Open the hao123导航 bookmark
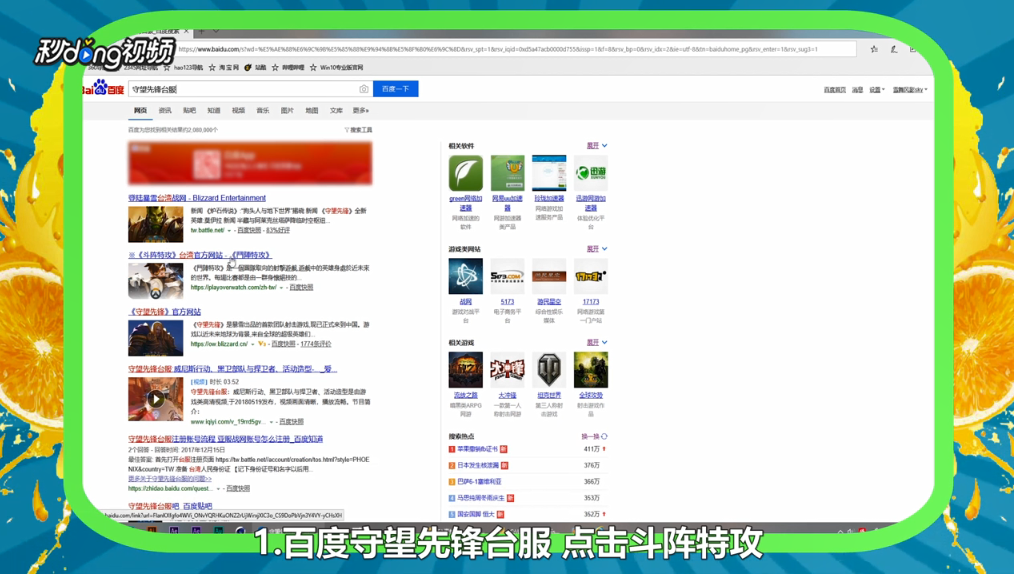The width and height of the screenshot is (1014, 574). tap(183, 67)
